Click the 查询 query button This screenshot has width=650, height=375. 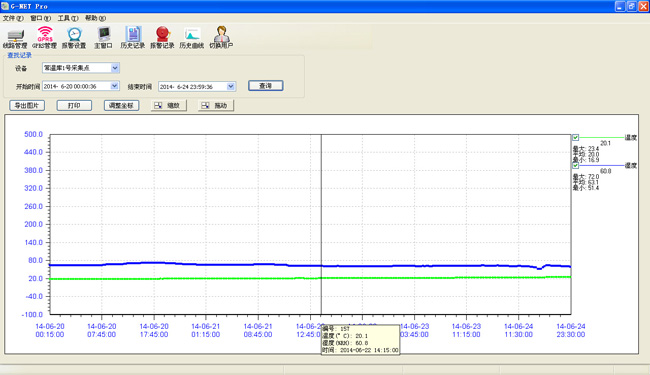266,85
